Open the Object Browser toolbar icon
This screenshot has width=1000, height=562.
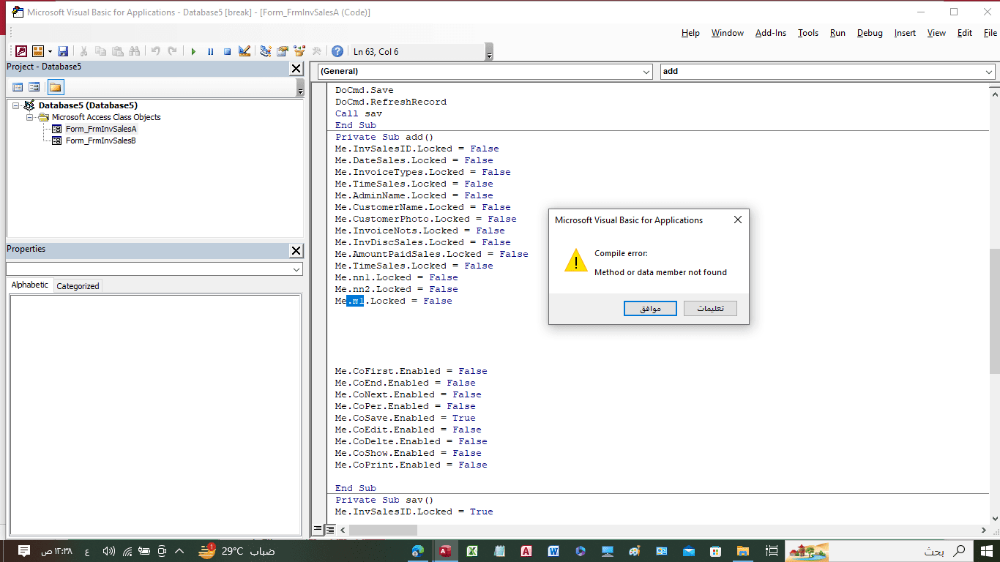[x=299, y=51]
